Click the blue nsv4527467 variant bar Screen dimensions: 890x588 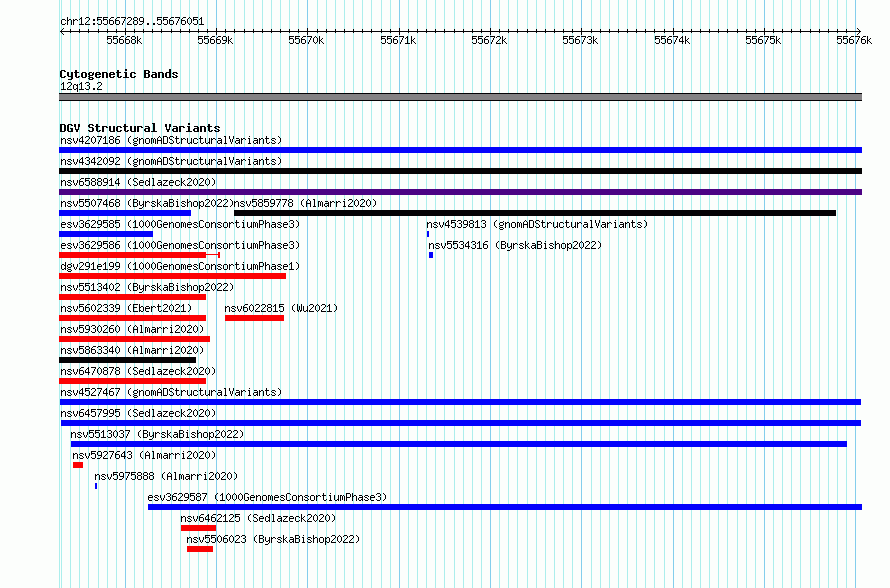click(x=460, y=402)
